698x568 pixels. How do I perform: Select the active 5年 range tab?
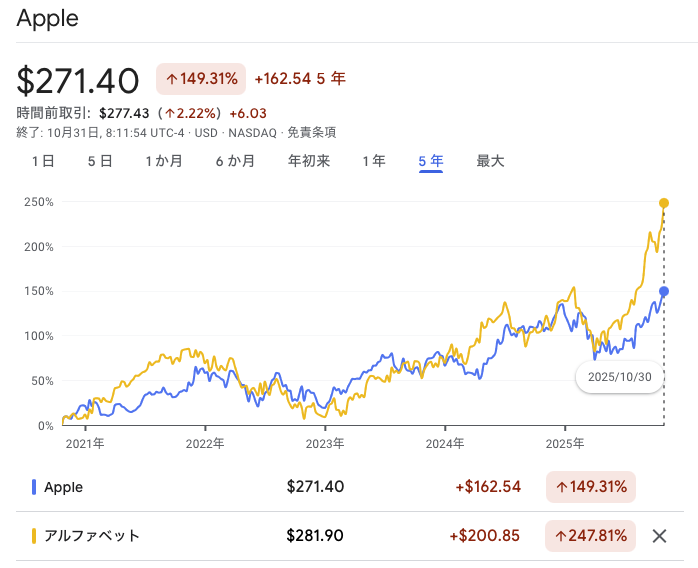click(x=431, y=161)
